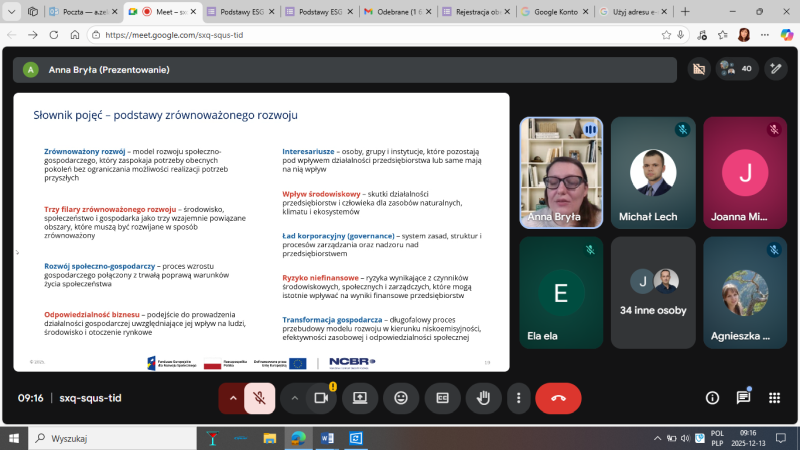Image resolution: width=800 pixels, height=450 pixels.
Task: Open Word from the Windows taskbar
Action: (x=327, y=438)
